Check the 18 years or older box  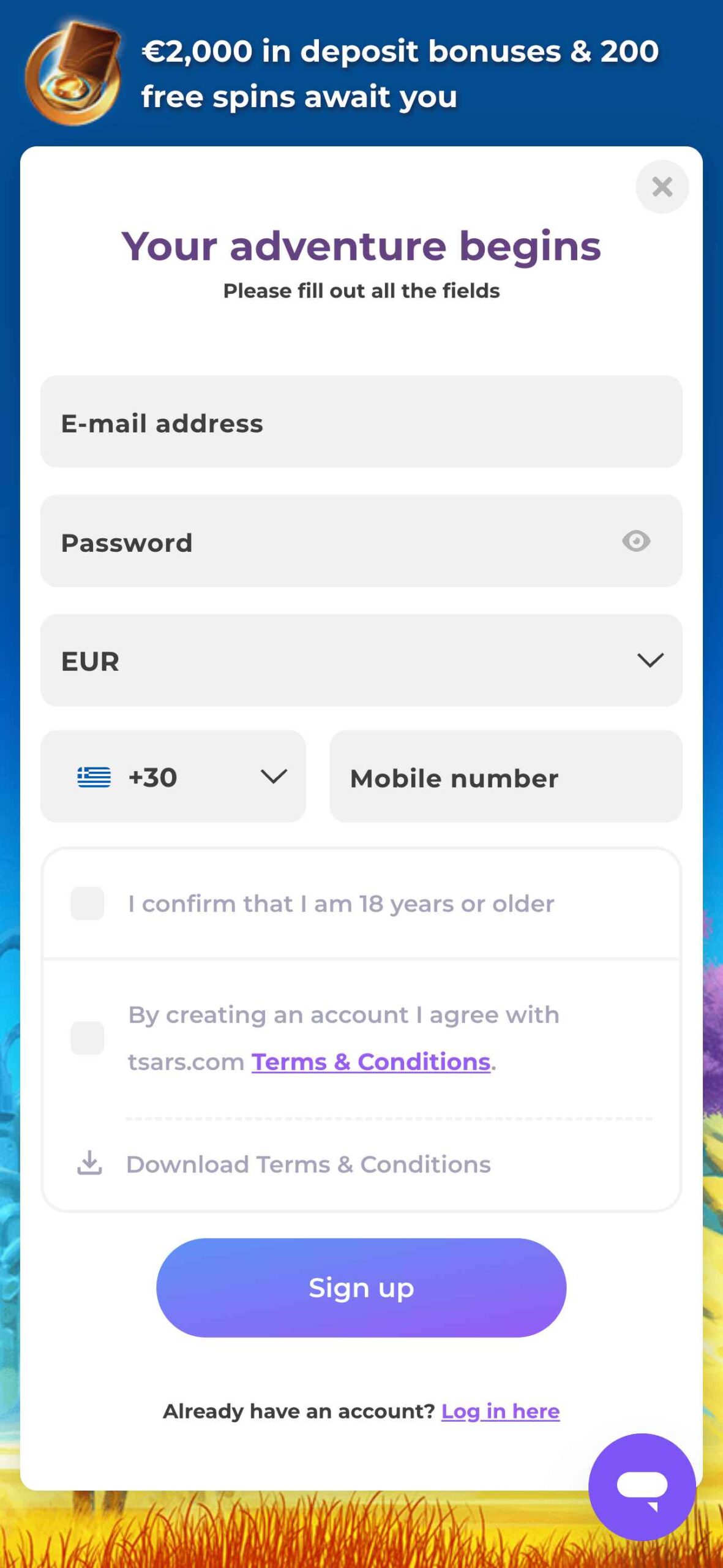click(88, 903)
